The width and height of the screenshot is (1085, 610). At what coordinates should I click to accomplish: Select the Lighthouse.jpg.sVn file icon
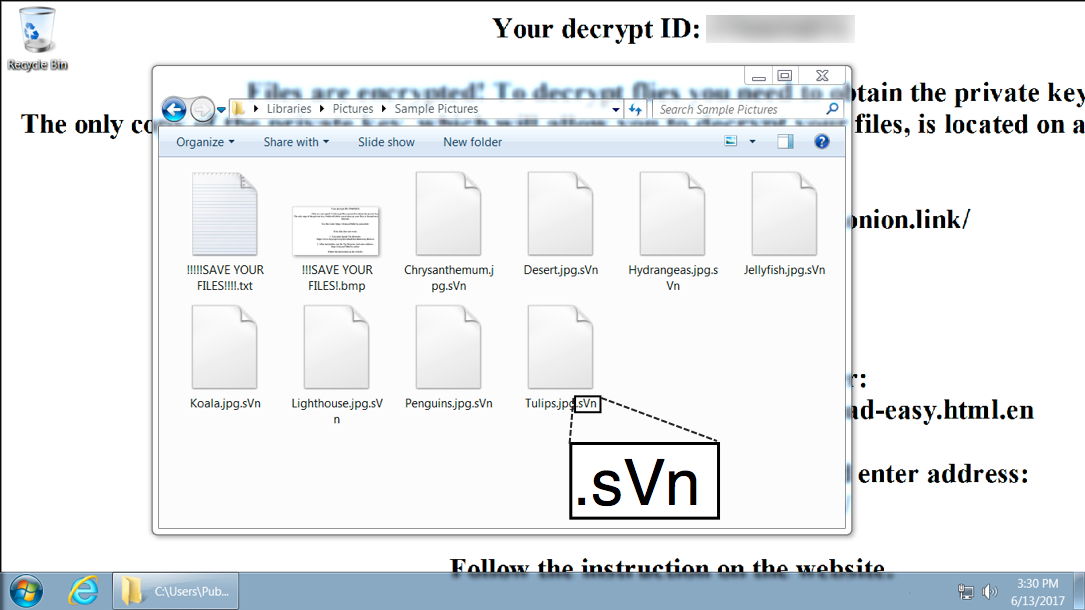(x=336, y=348)
